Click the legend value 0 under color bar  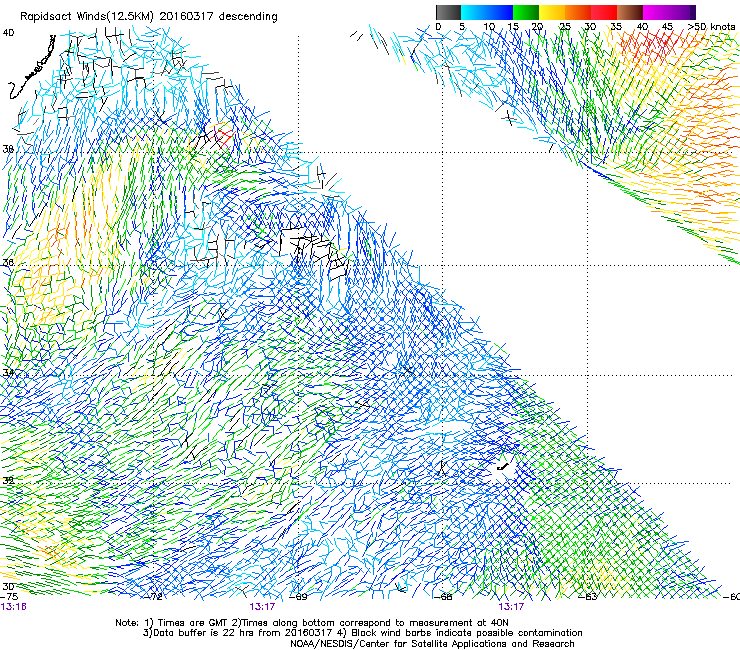pos(438,27)
